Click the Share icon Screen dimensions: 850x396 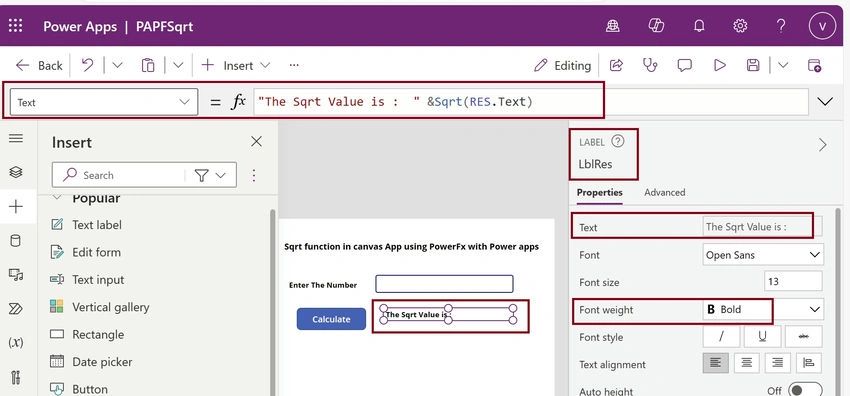click(x=616, y=66)
